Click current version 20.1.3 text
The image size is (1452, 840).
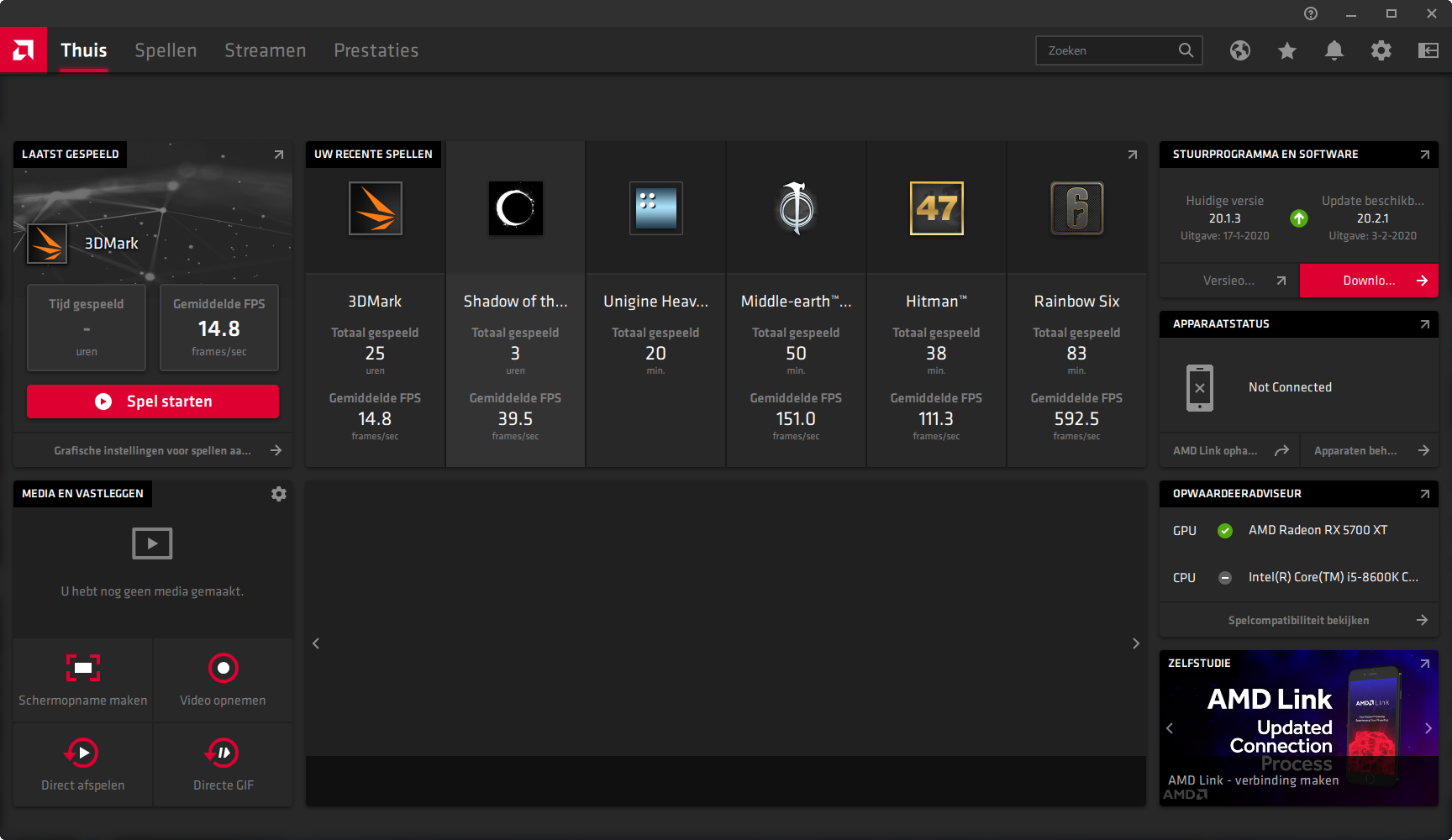1225,218
